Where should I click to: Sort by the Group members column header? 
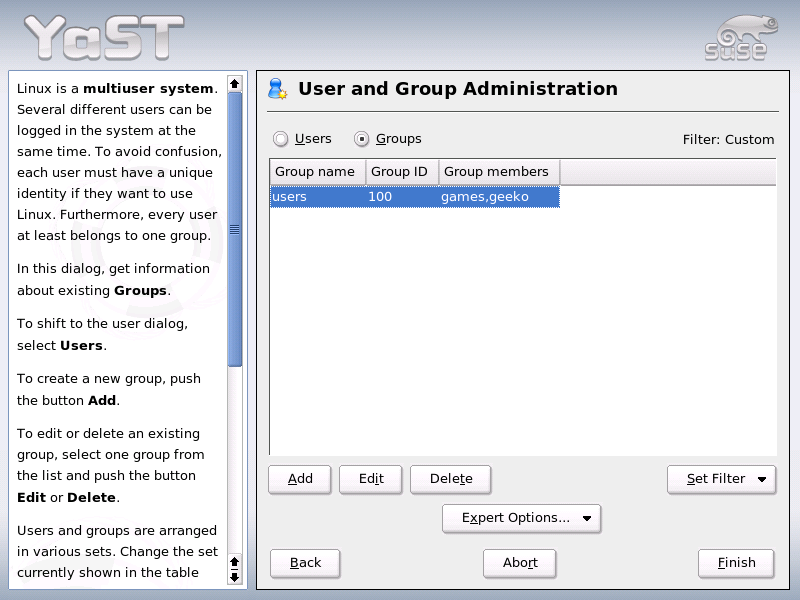(x=499, y=172)
